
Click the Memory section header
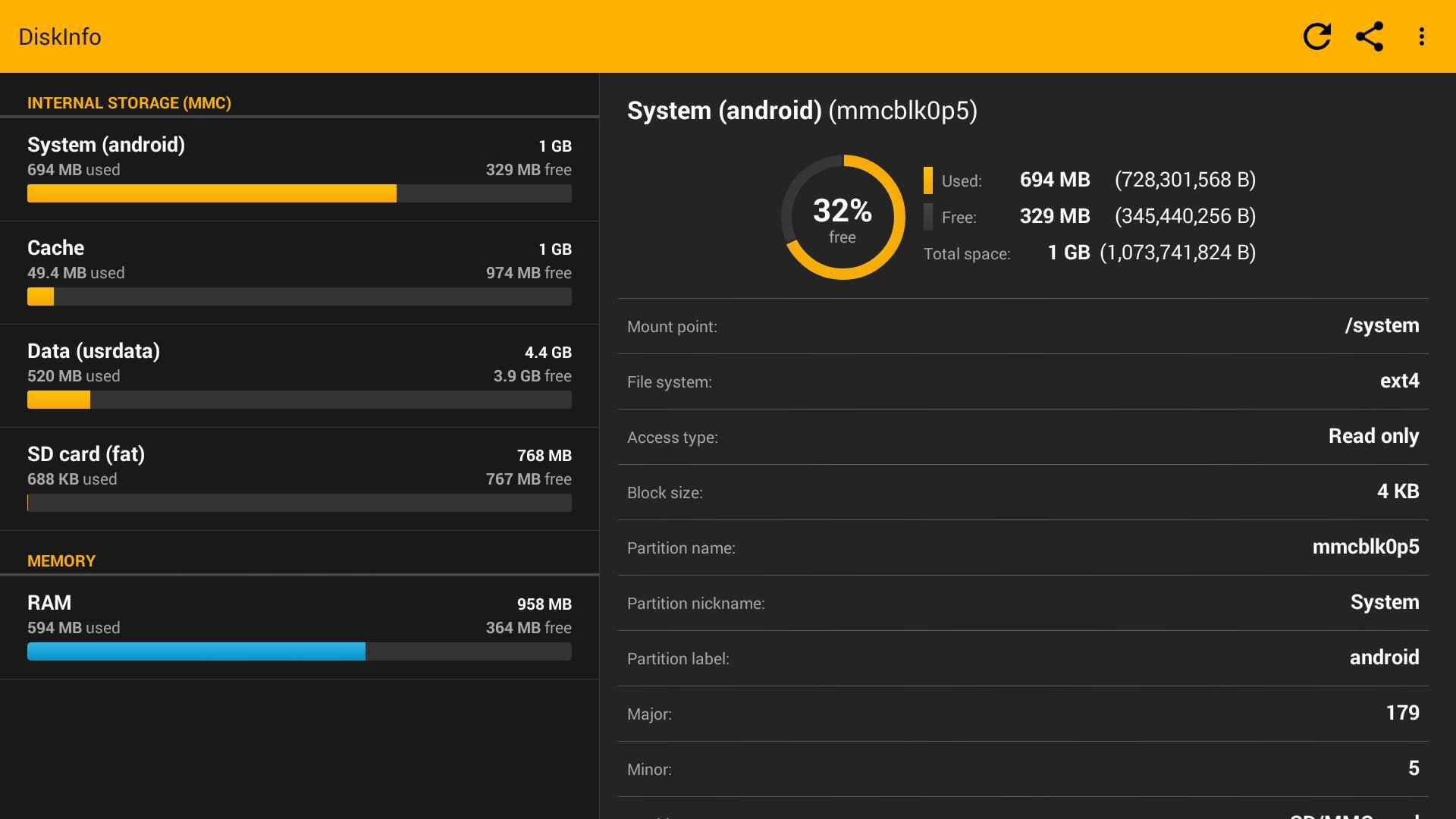click(61, 561)
